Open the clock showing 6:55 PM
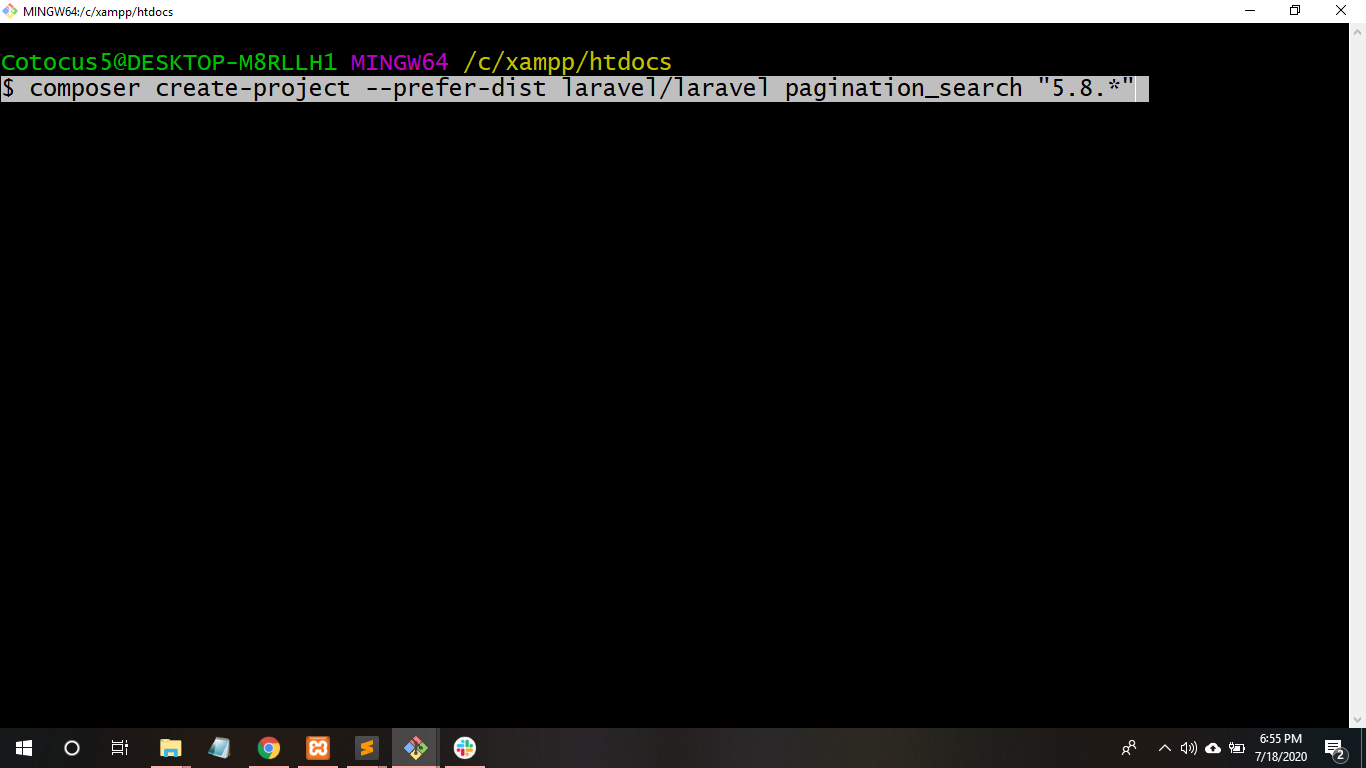Image resolution: width=1366 pixels, height=768 pixels. 1281,748
